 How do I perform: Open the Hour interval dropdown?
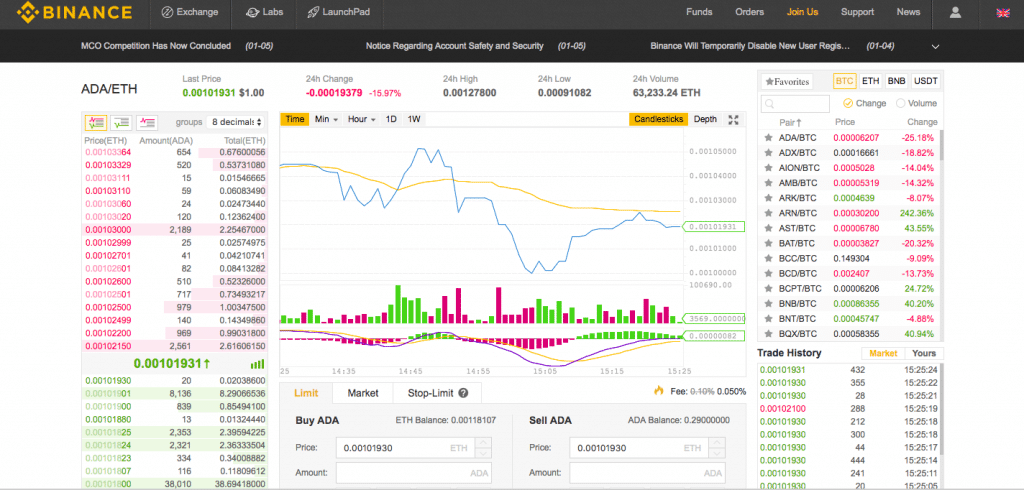click(362, 120)
